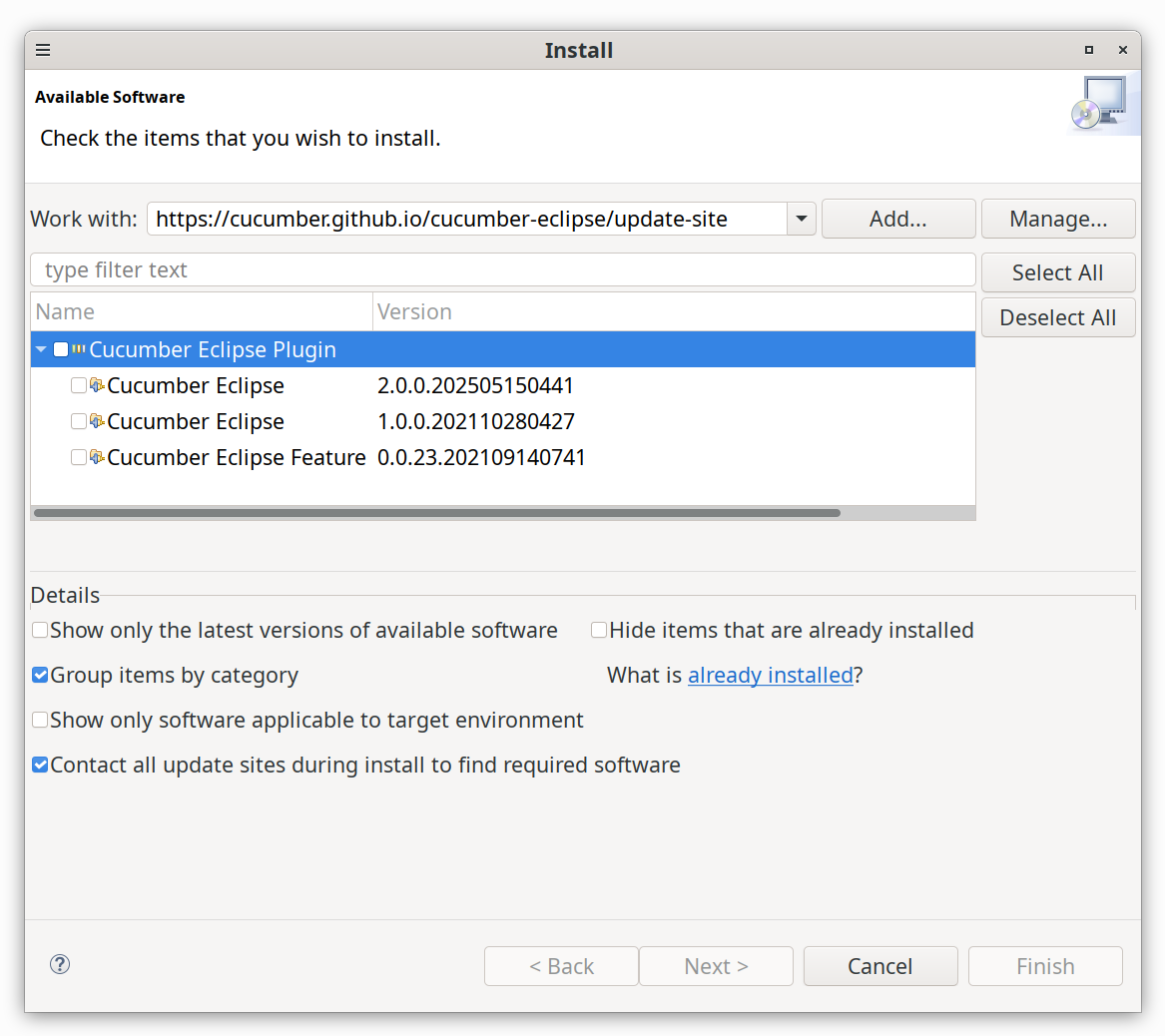Open the window menu hamburger icon
This screenshot has height=1036, width=1165.
[43, 50]
